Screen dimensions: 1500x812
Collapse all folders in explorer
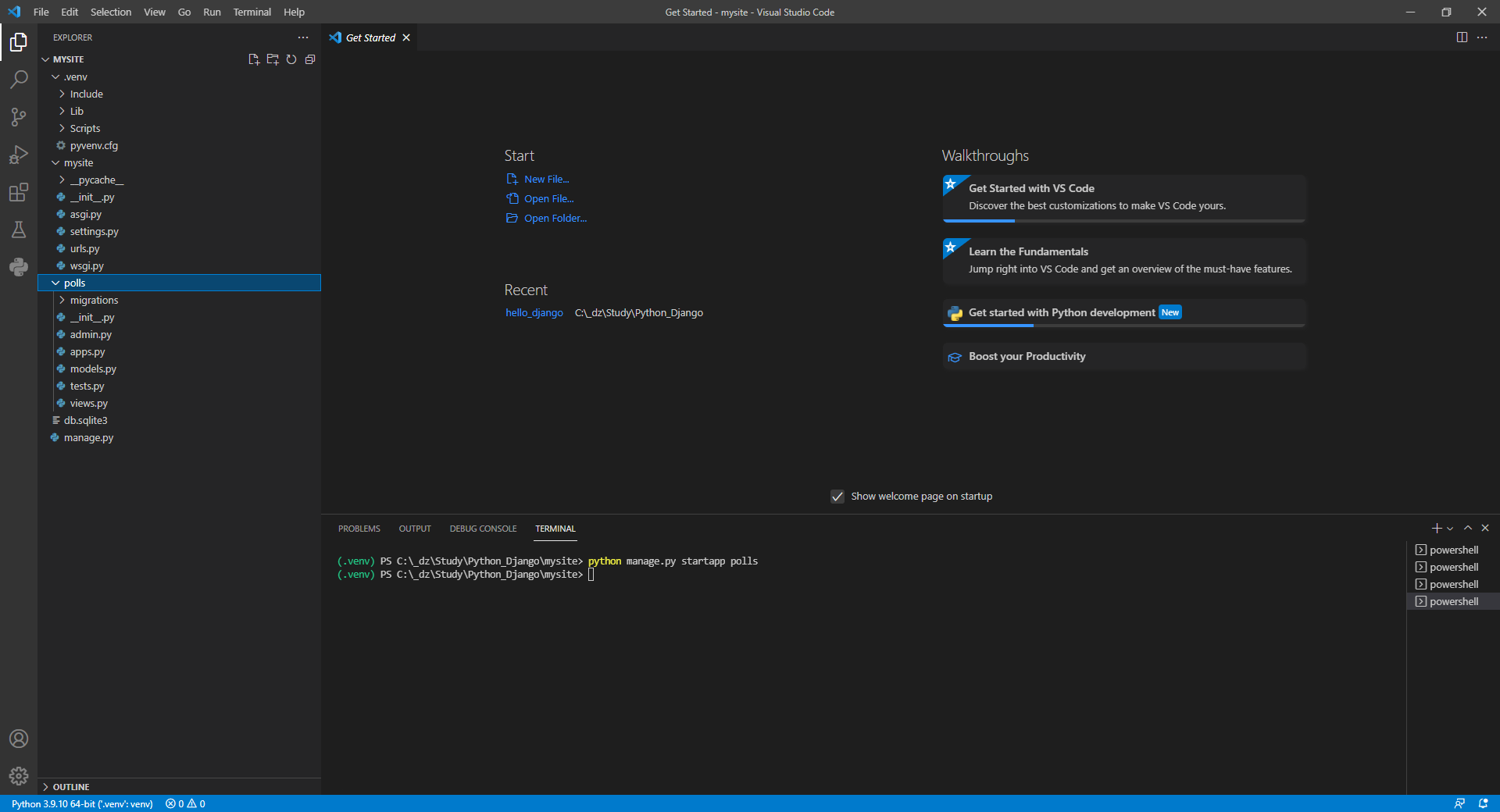pyautogui.click(x=310, y=59)
